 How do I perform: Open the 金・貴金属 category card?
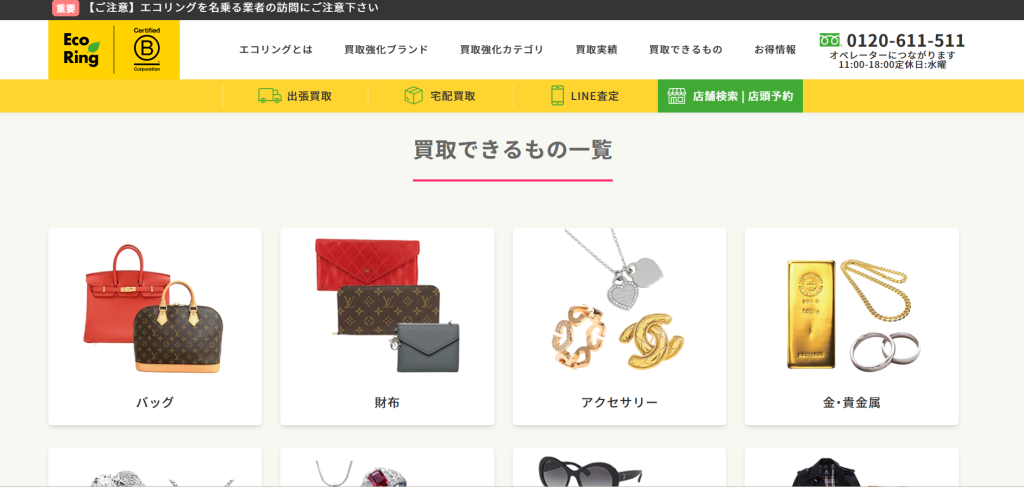coord(852,326)
